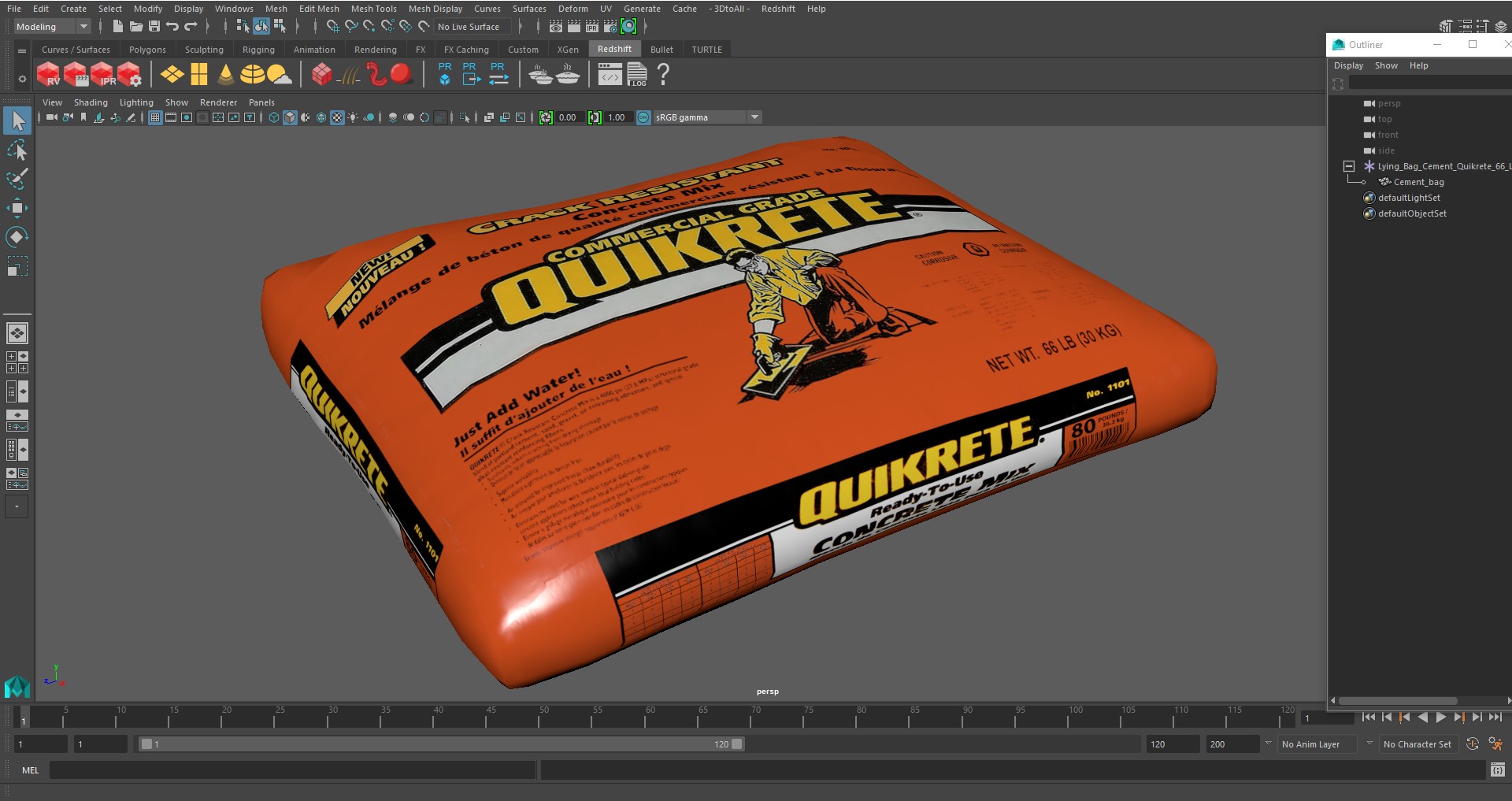The image size is (1512, 801).
Task: Click the Redshift IPR render shelf icon
Action: point(102,75)
